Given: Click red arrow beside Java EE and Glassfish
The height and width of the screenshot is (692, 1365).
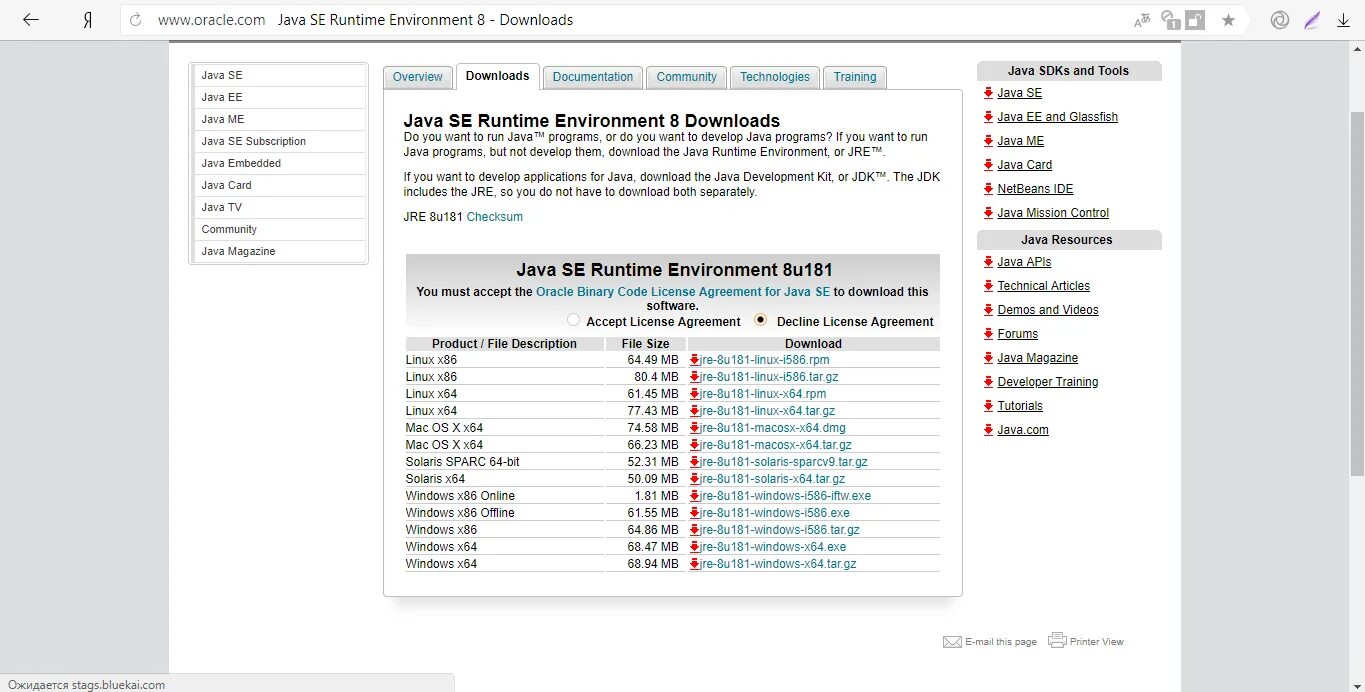Looking at the screenshot, I should point(988,117).
